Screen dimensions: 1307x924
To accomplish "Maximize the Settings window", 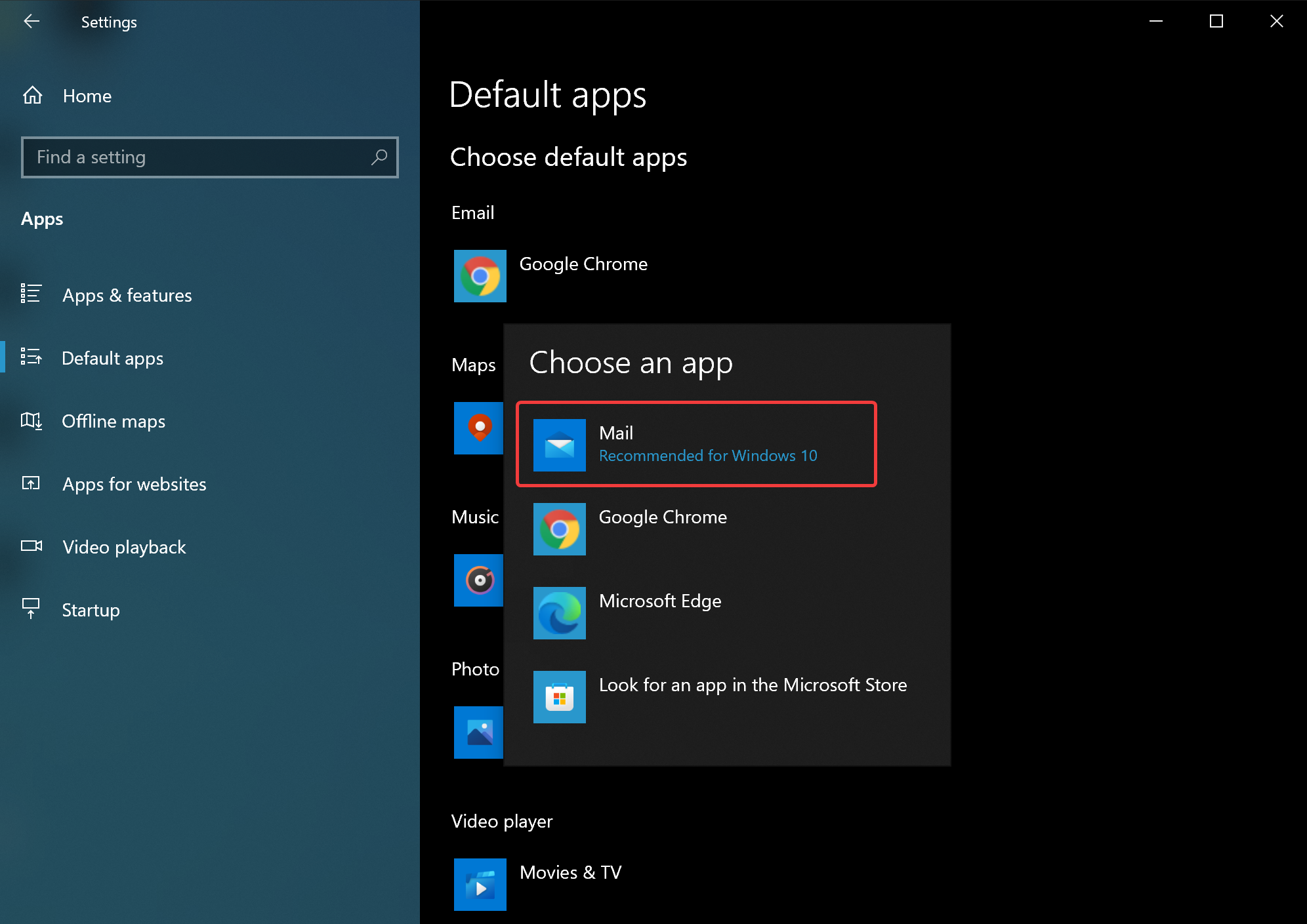I will [1216, 22].
